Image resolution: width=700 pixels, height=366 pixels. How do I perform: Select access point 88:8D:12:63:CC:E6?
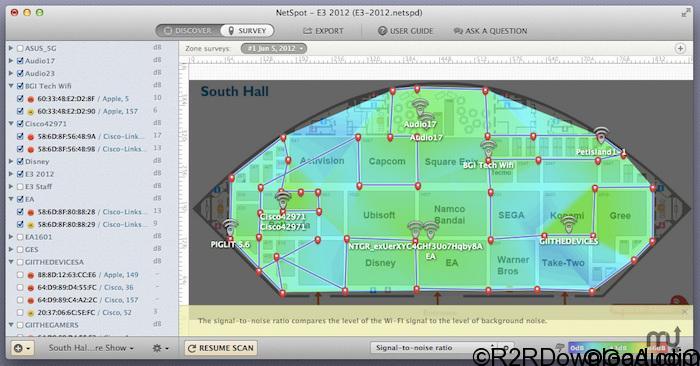(89, 274)
